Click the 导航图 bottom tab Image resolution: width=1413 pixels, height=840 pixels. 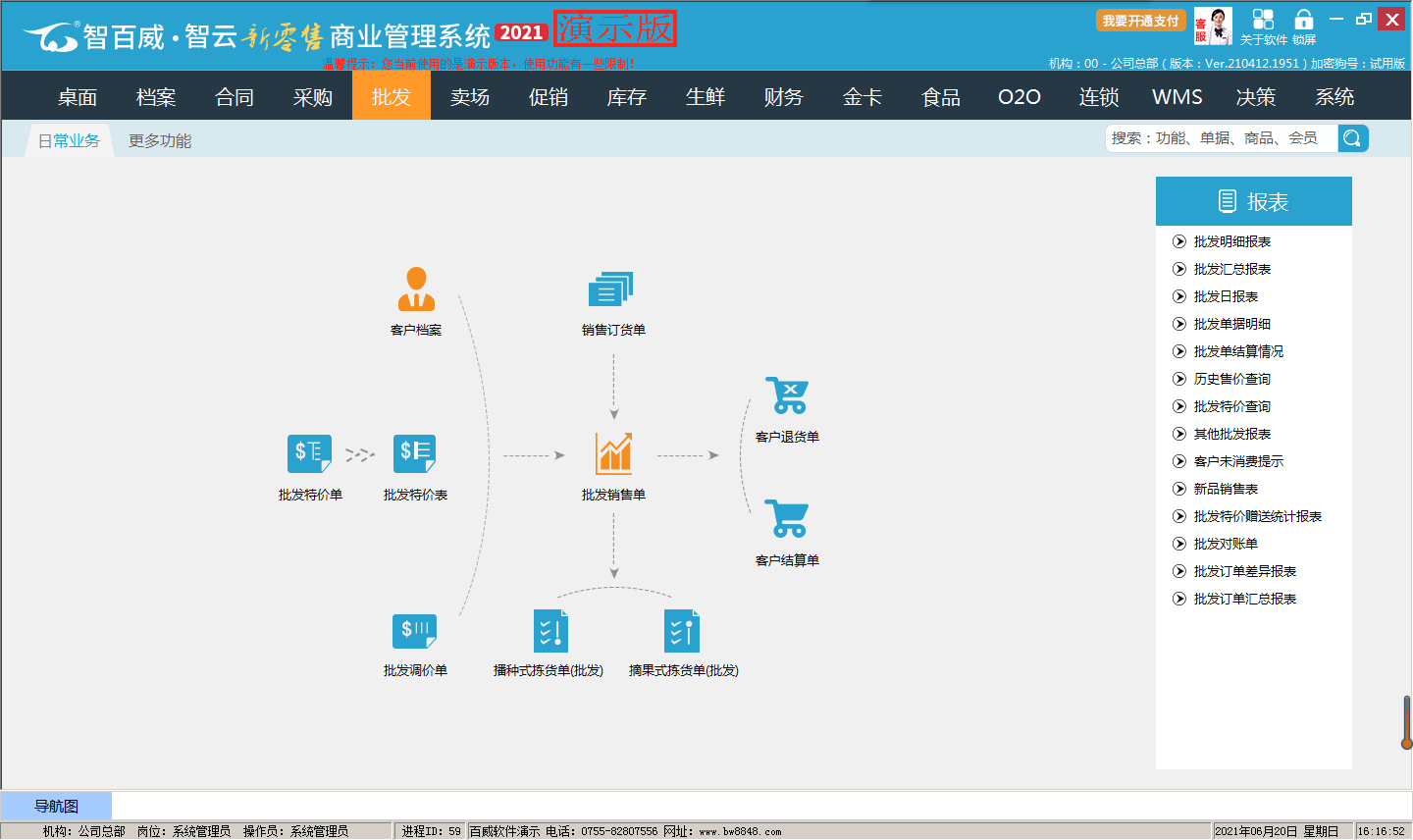(x=56, y=807)
